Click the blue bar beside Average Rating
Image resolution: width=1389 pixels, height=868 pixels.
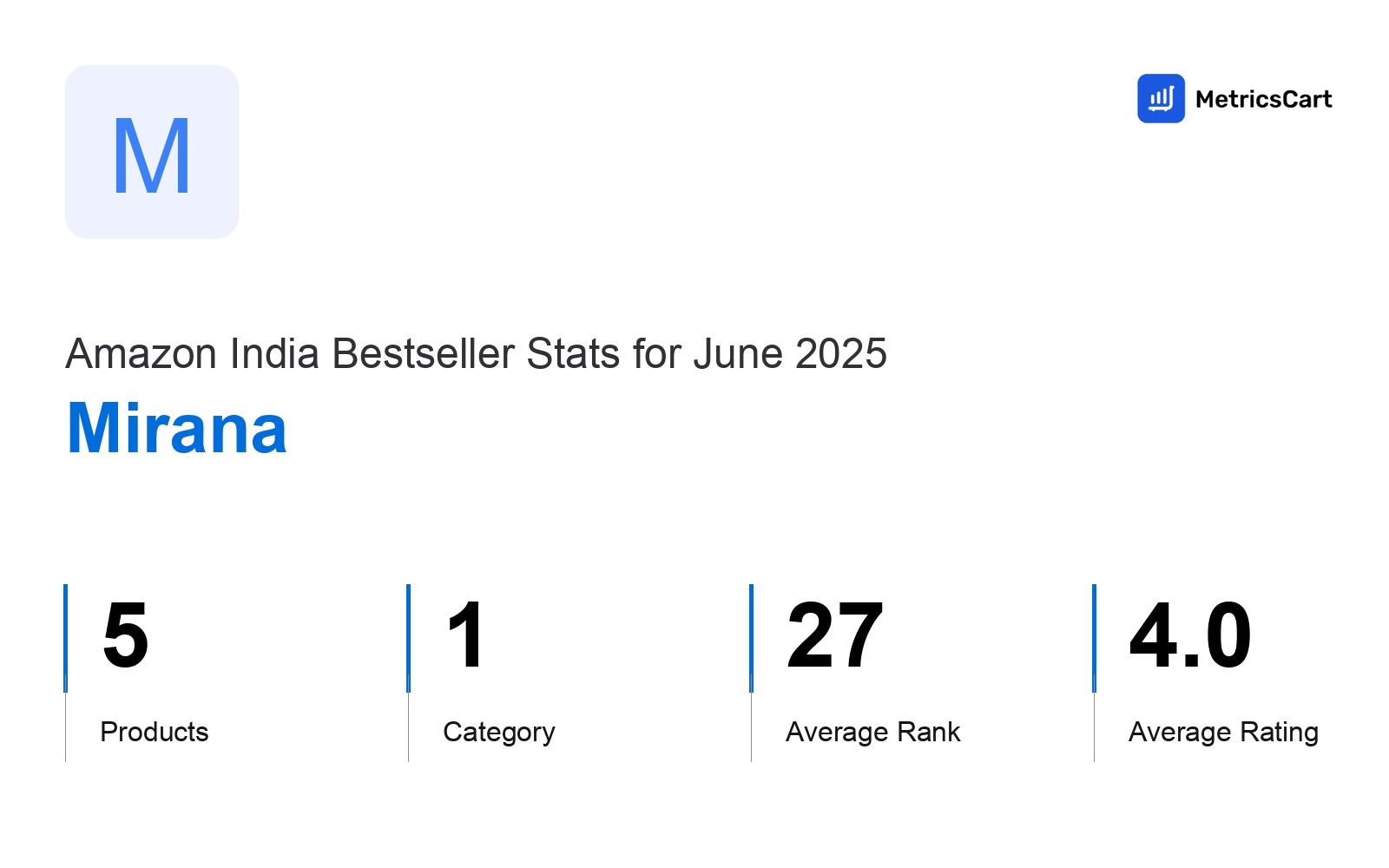(1094, 638)
